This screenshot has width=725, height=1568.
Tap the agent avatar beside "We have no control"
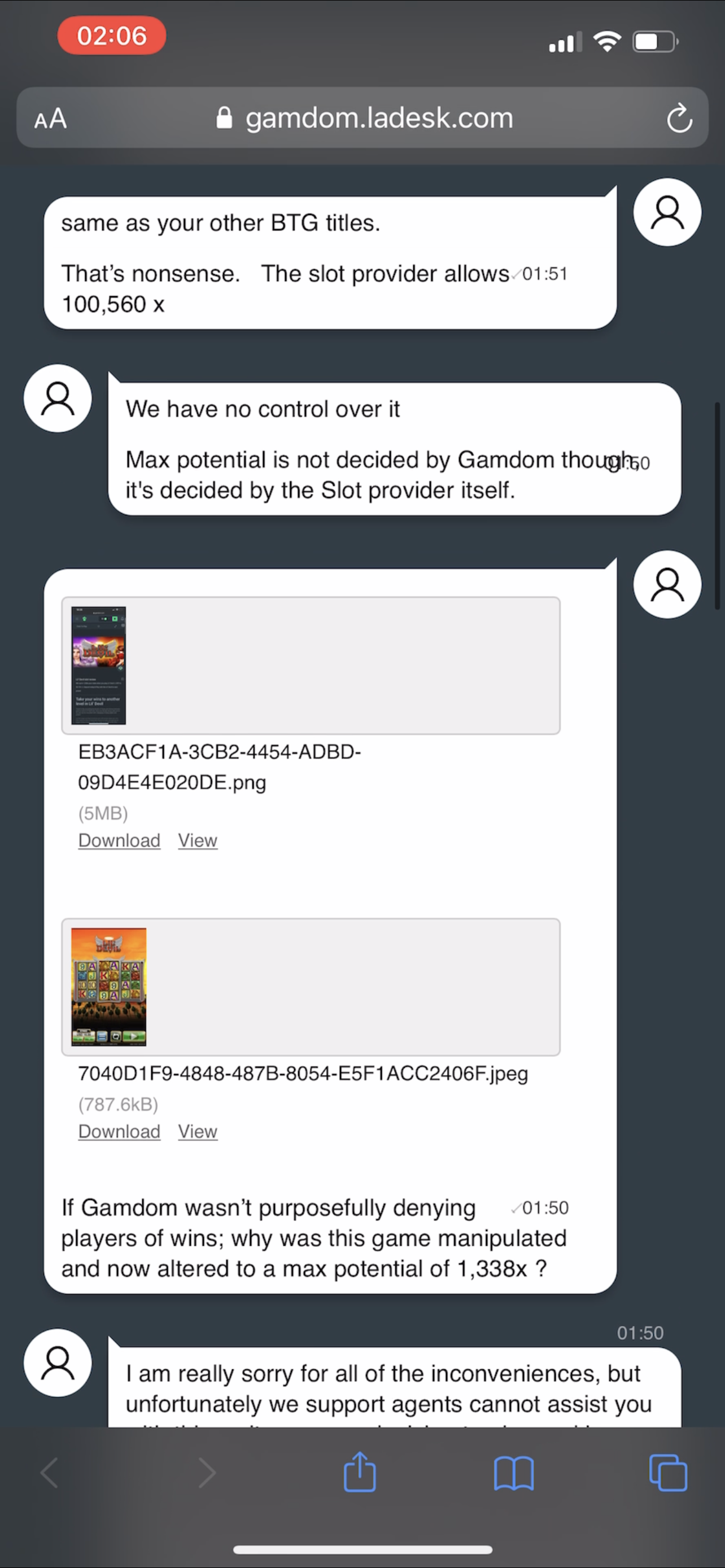[58, 398]
